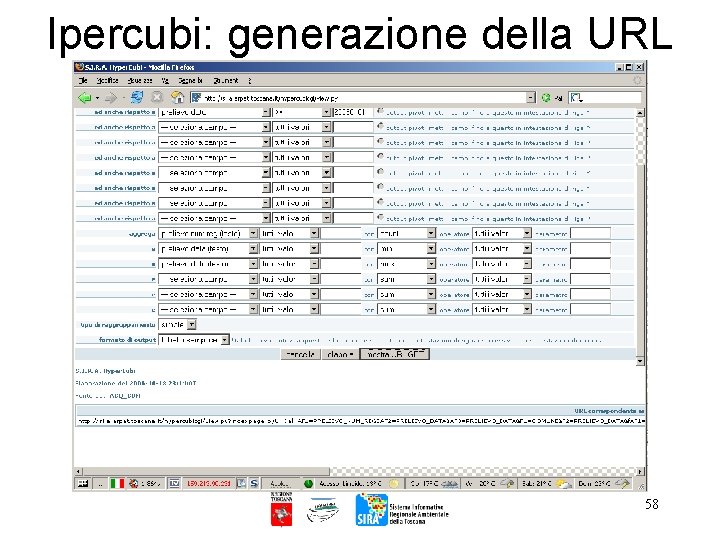This screenshot has height=540, width=720.
Task: Open the >= comparison operator dropdown
Action: 302,112
